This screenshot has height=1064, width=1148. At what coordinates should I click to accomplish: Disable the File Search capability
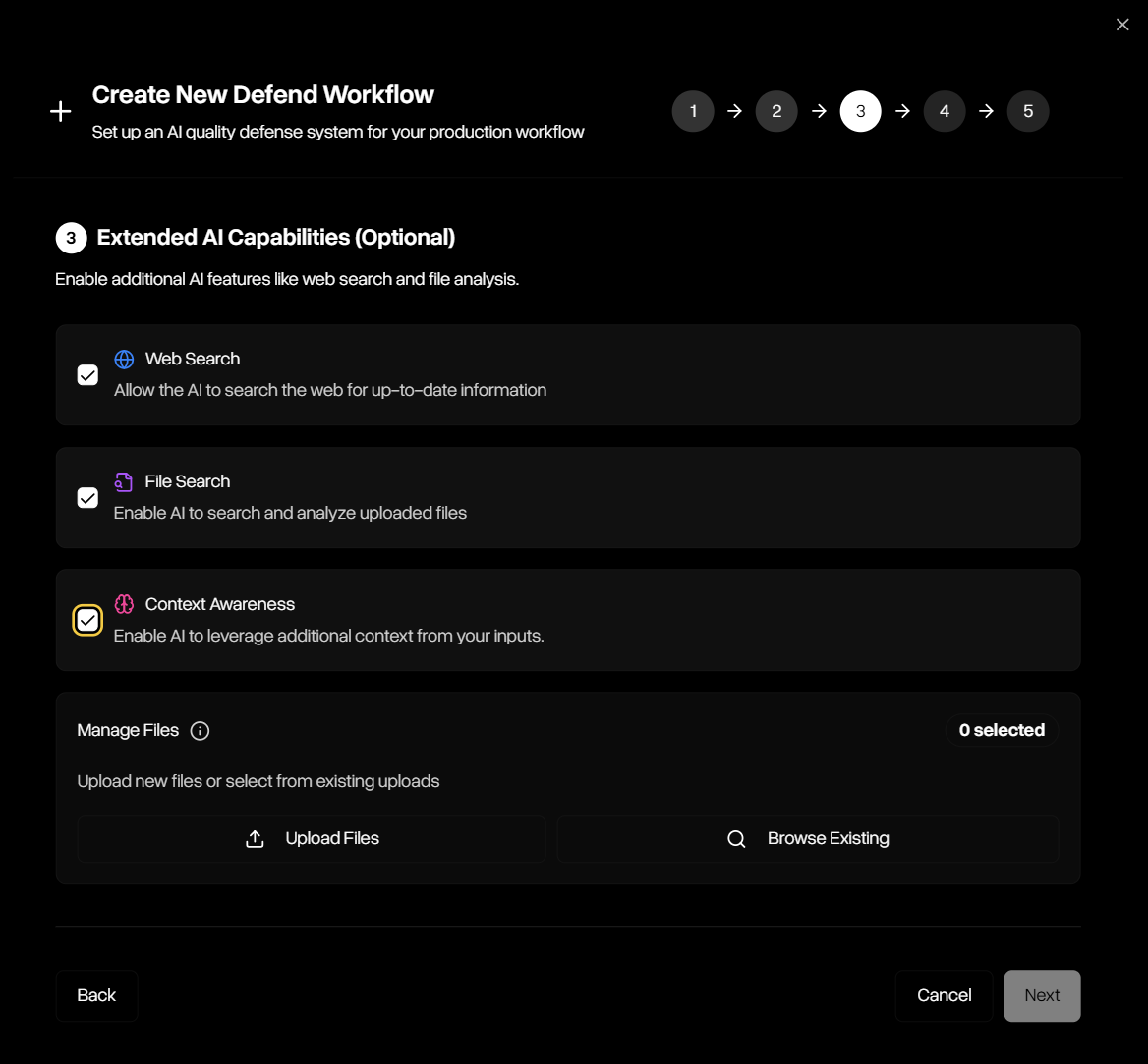tap(87, 497)
